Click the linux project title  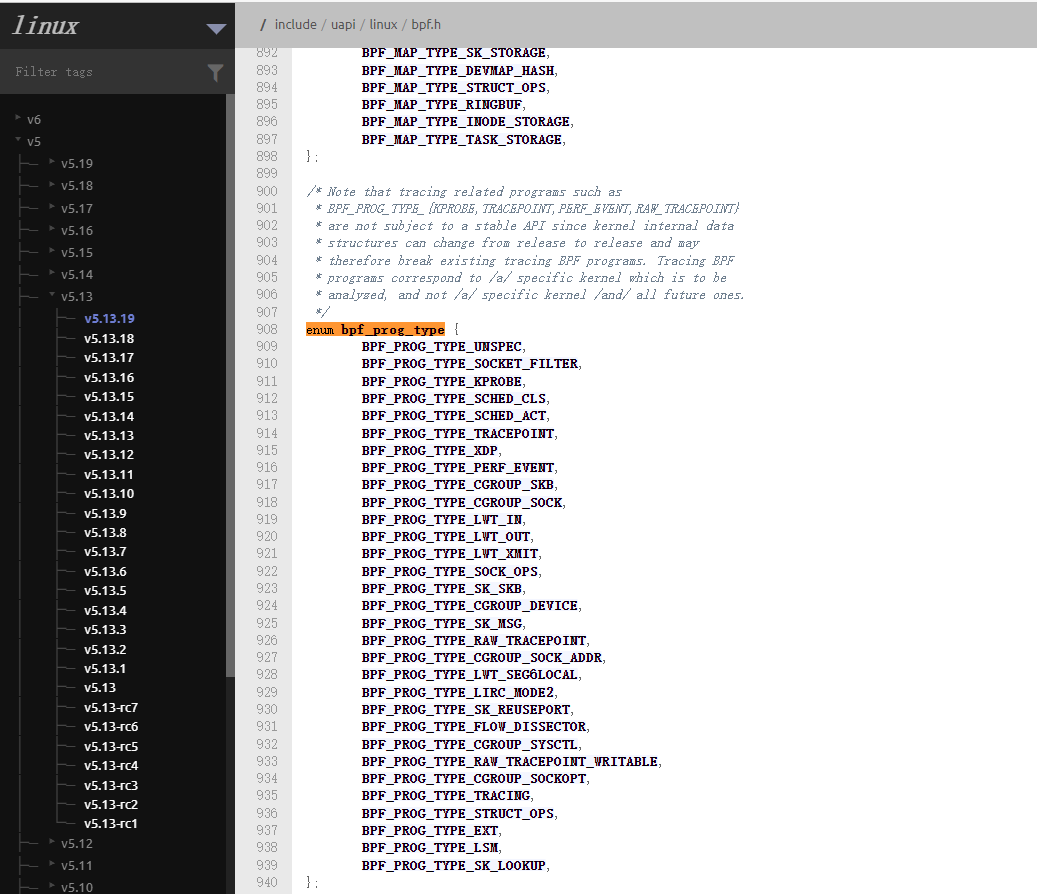click(x=46, y=25)
